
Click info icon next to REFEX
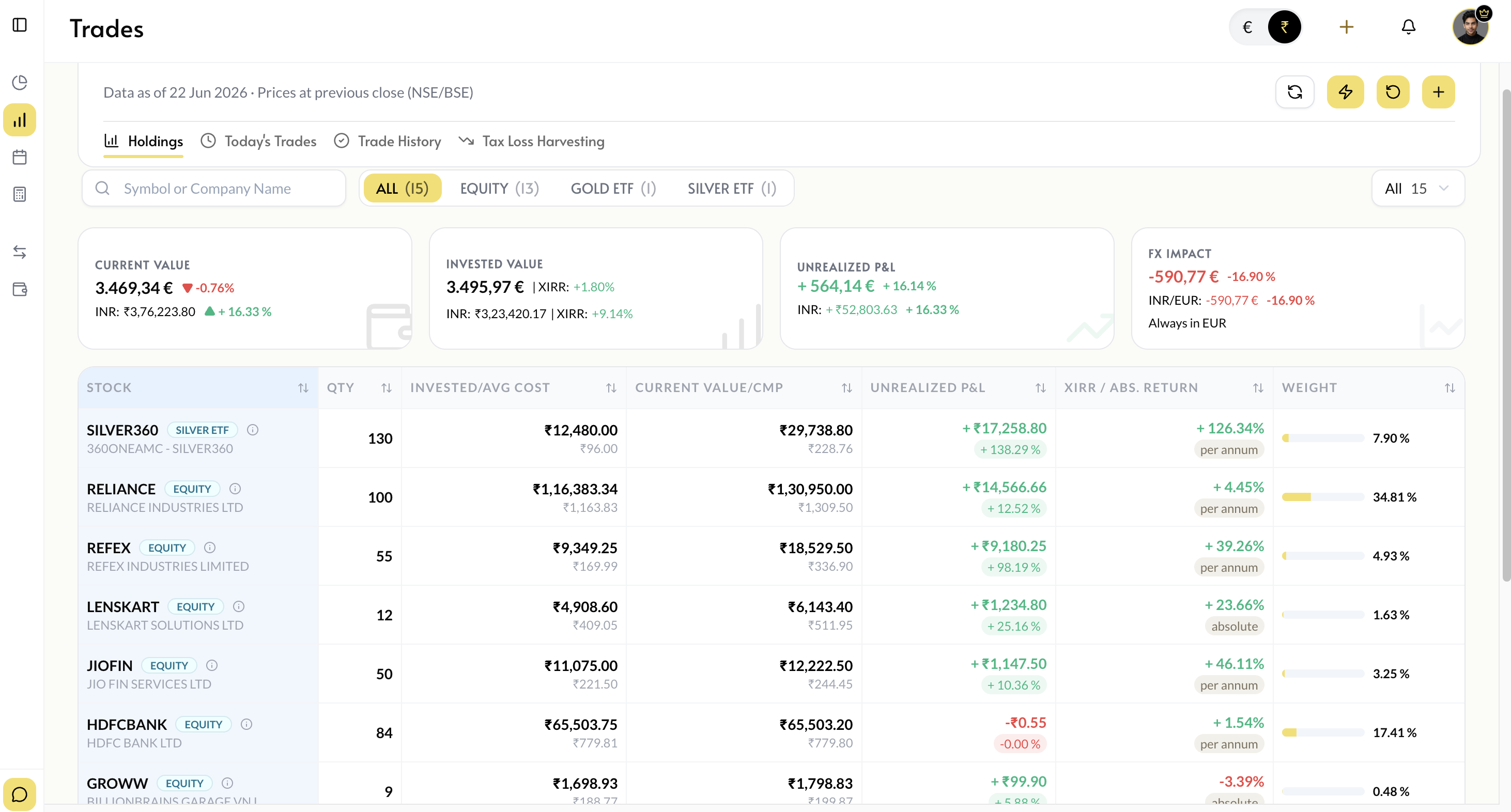click(210, 548)
